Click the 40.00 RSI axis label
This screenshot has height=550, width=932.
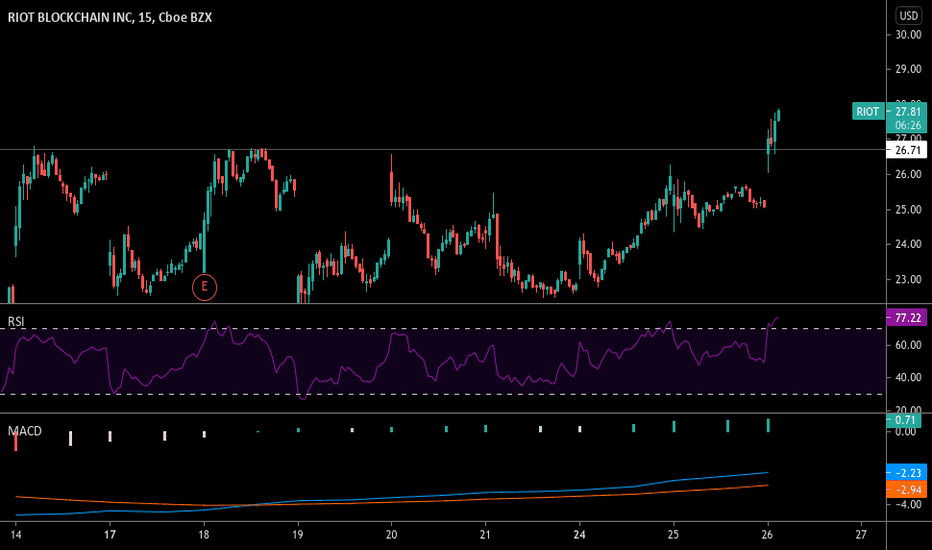click(908, 377)
